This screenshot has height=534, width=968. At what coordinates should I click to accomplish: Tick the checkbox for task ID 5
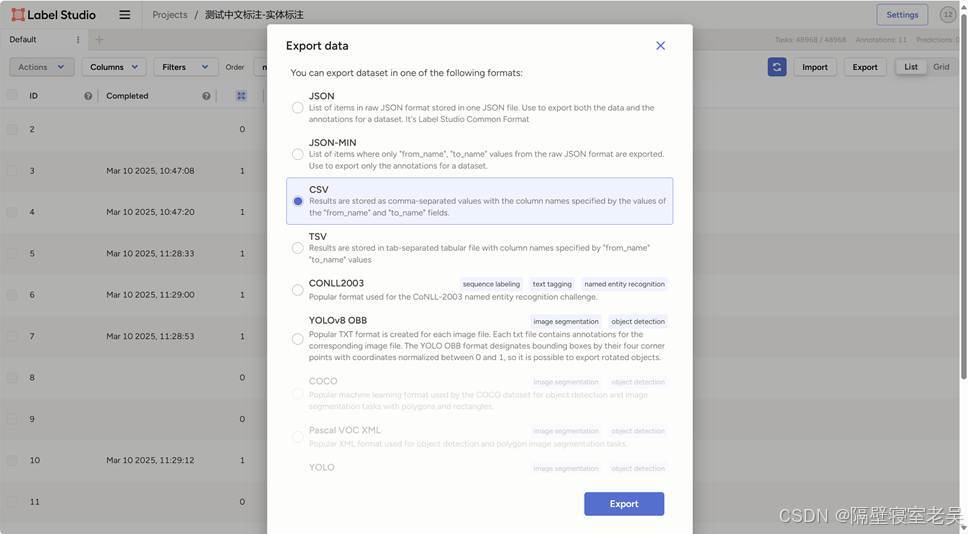12,253
